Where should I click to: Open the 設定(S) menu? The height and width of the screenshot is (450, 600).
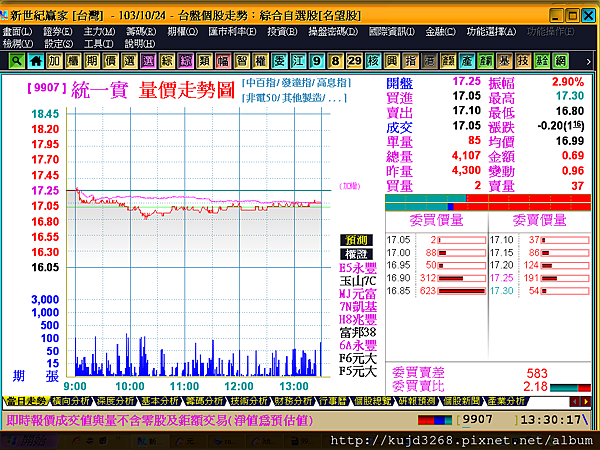tap(59, 44)
